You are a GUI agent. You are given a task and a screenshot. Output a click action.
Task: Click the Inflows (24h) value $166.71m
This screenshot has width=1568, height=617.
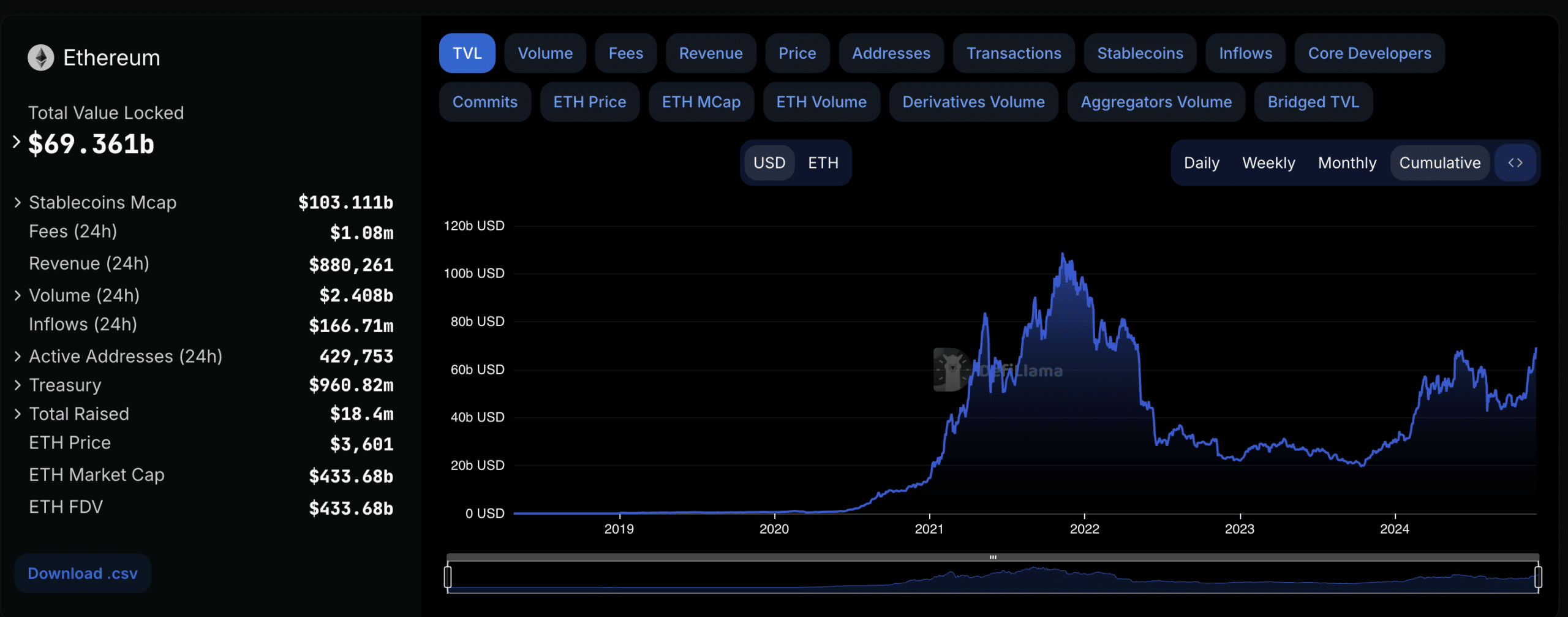point(352,325)
